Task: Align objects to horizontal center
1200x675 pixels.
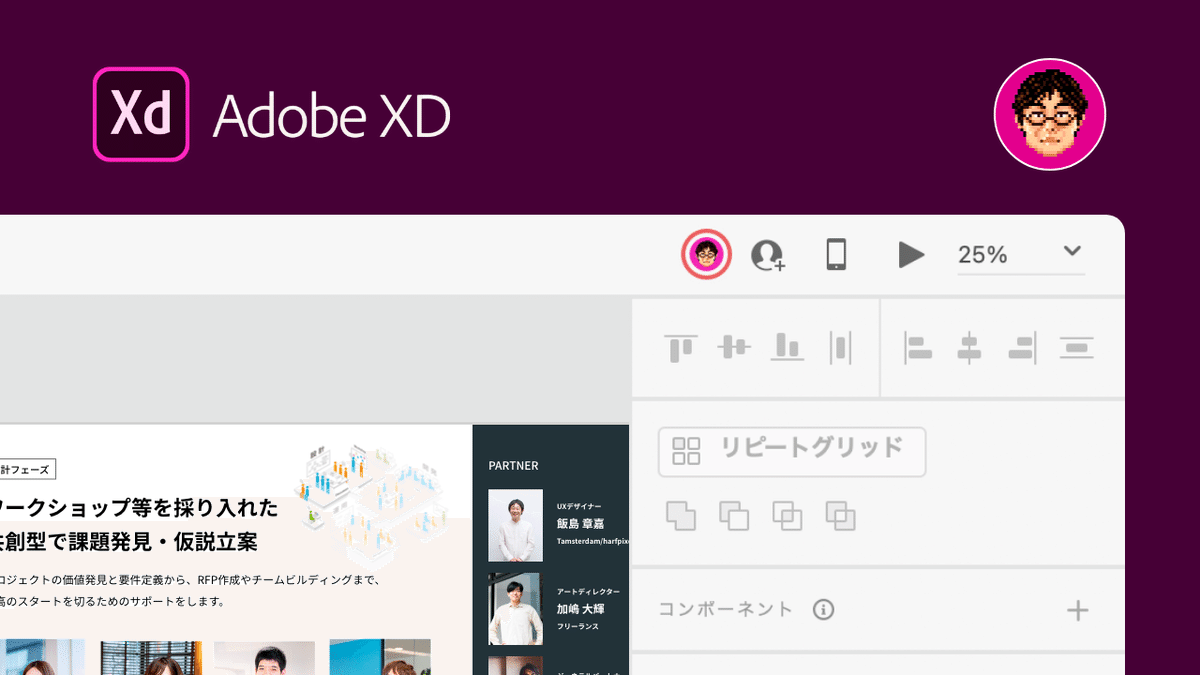Action: [x=969, y=348]
